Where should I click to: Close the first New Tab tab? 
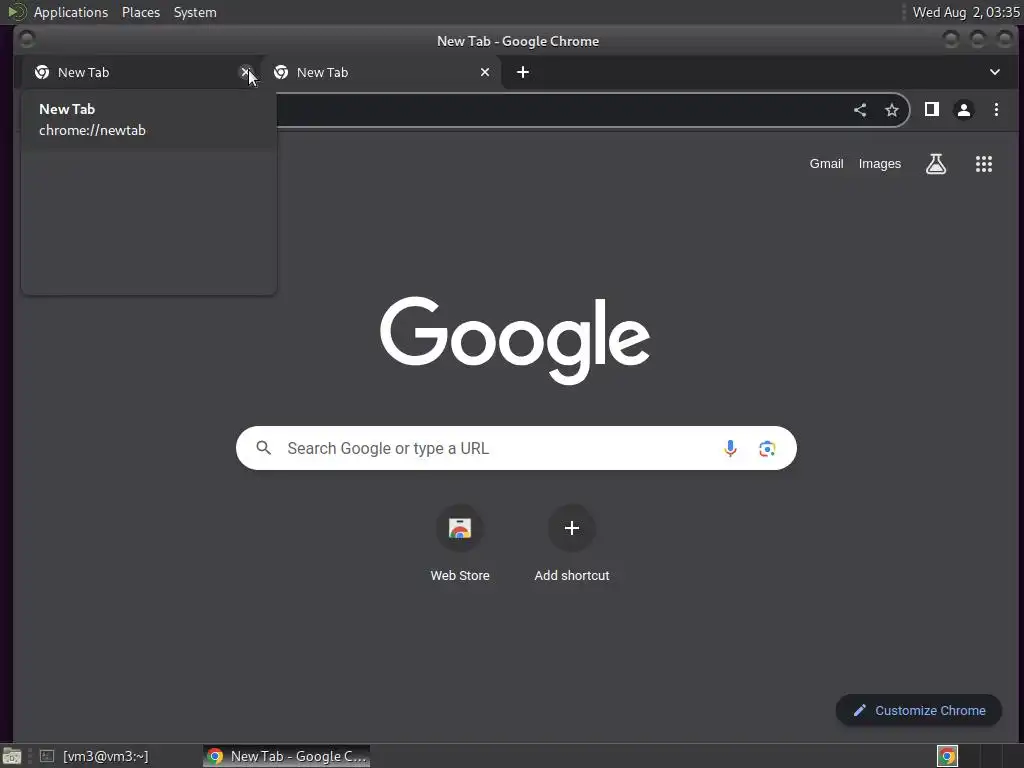tap(246, 72)
